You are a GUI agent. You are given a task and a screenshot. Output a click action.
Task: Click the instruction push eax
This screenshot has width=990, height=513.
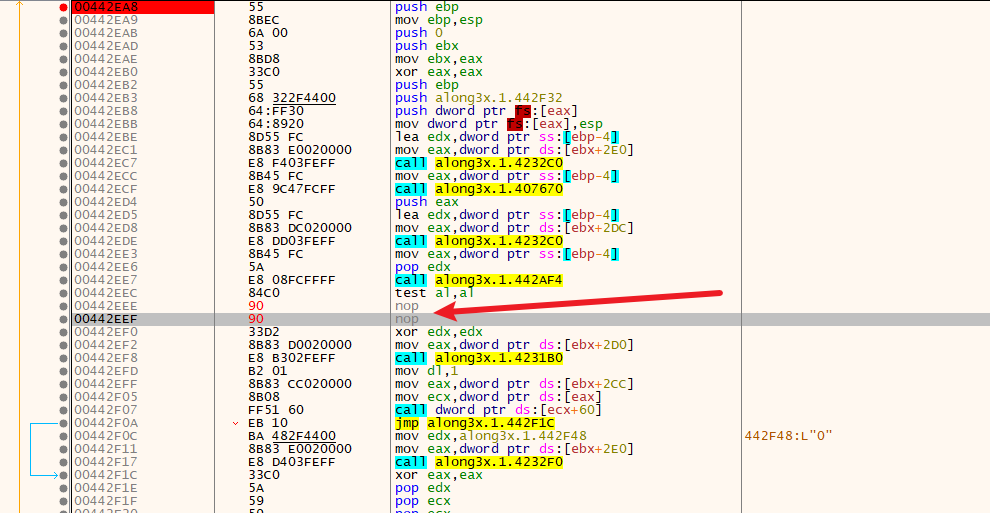427,202
